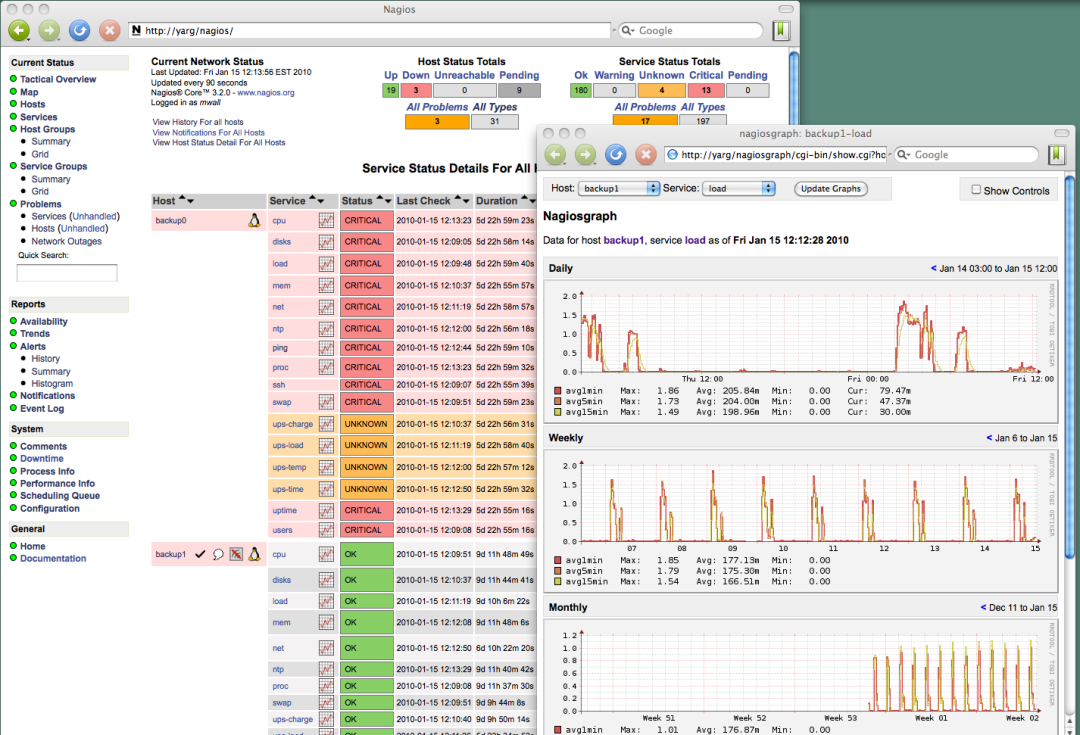
Task: Stop loading in the Nagios browser window
Action: [x=109, y=30]
